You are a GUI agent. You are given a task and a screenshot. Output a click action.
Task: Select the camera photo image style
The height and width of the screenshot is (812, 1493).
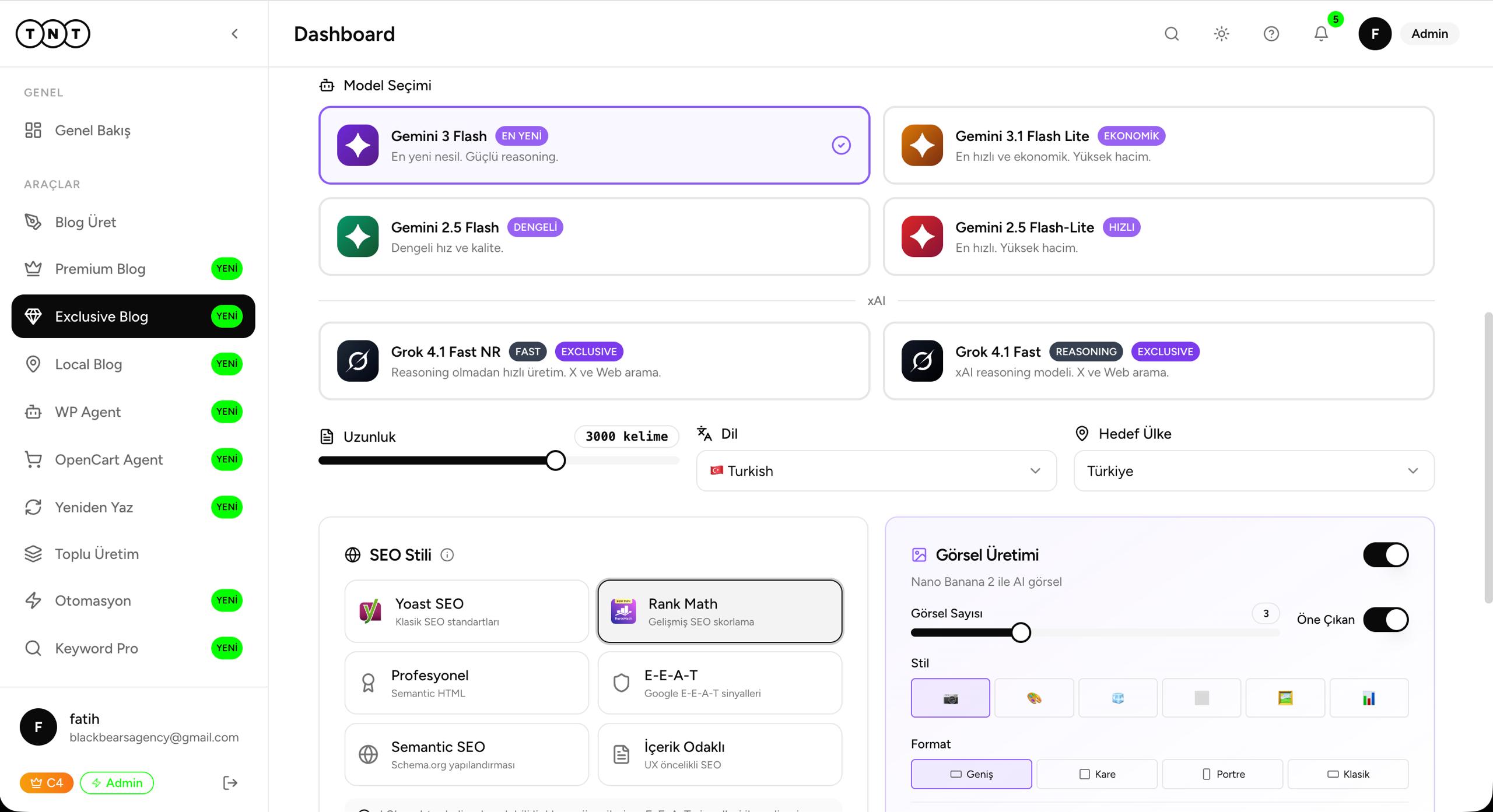pyautogui.click(x=950, y=698)
